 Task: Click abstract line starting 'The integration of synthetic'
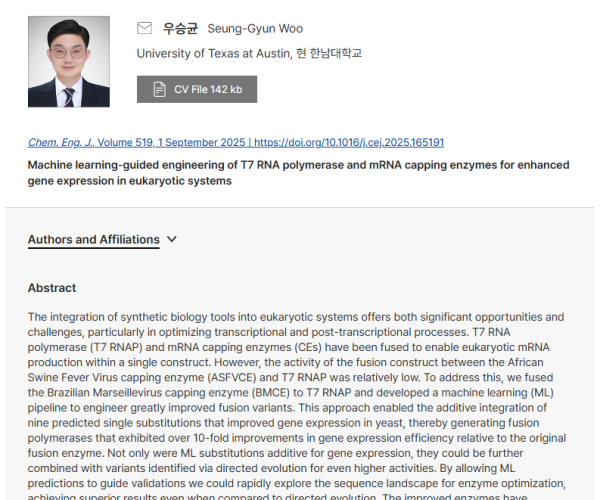pyautogui.click(x=296, y=317)
